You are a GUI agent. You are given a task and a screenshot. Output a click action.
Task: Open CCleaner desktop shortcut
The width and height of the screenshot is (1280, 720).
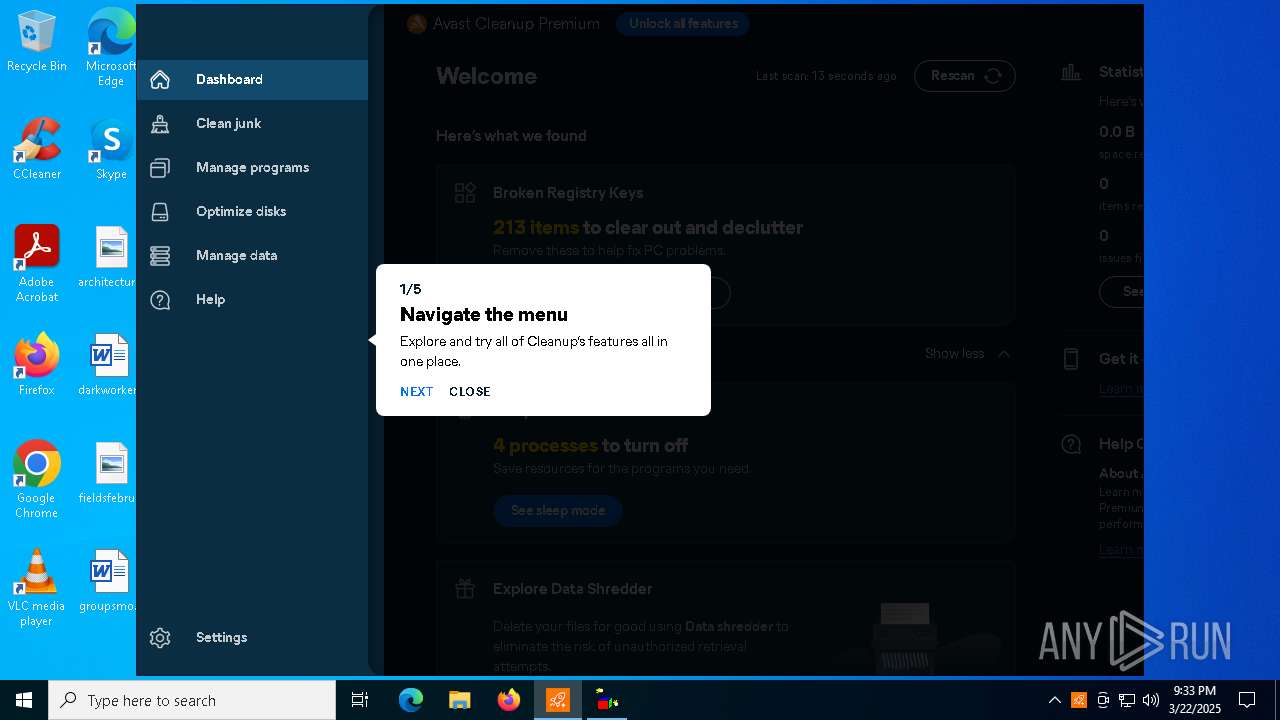point(37,149)
